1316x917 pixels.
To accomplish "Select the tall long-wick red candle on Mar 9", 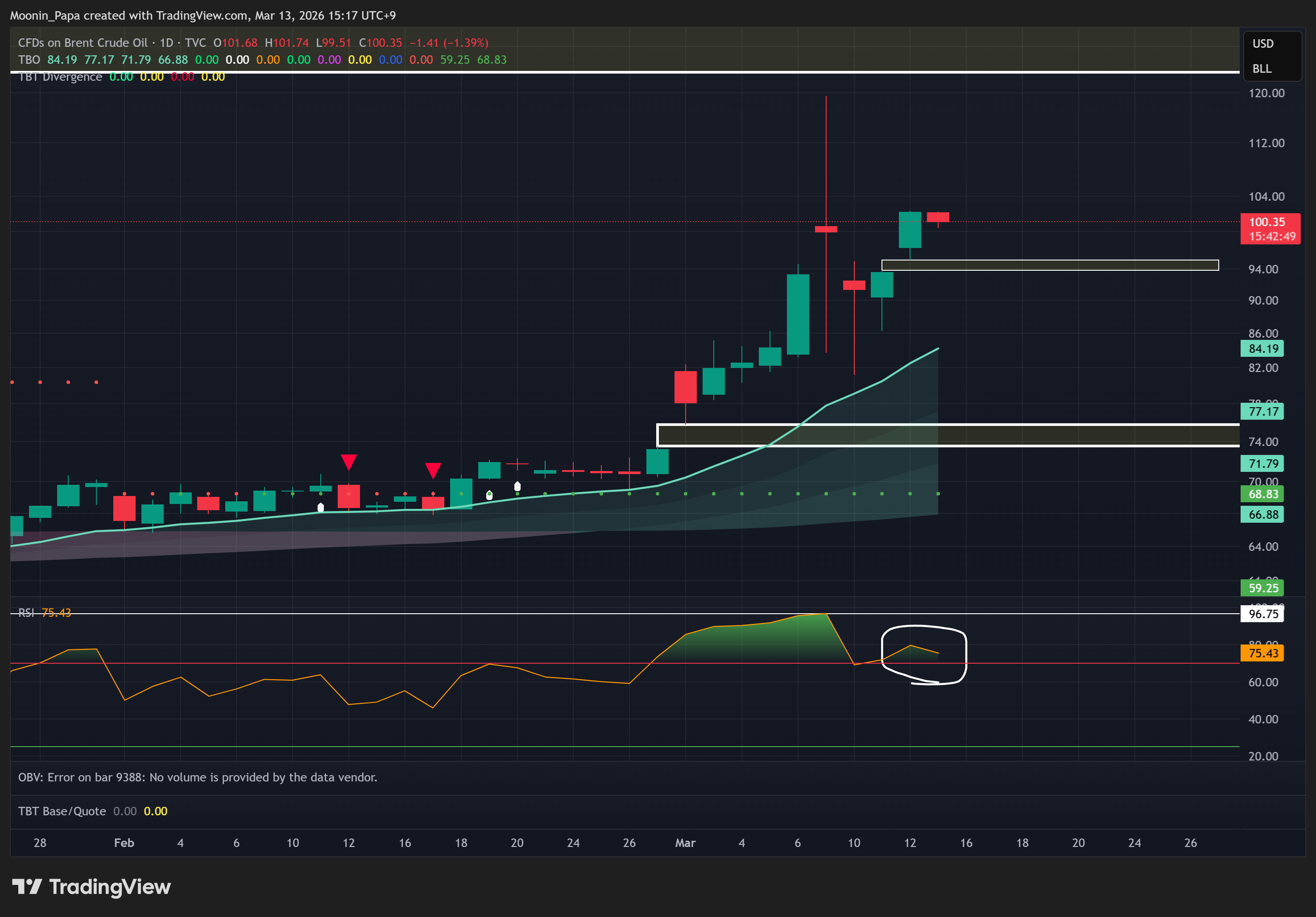I will tap(826, 229).
